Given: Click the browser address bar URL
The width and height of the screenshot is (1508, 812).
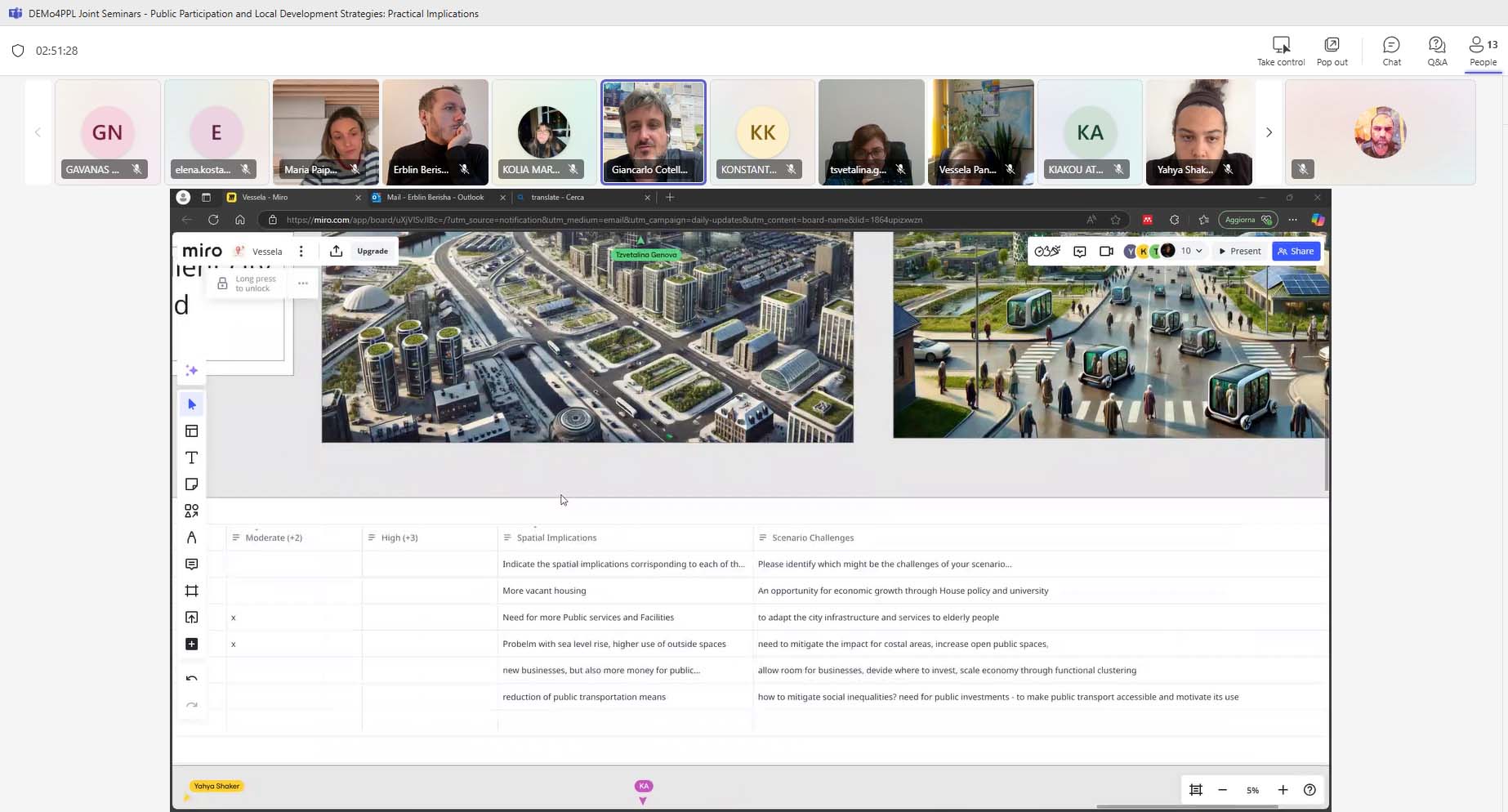Looking at the screenshot, I should 605,220.
